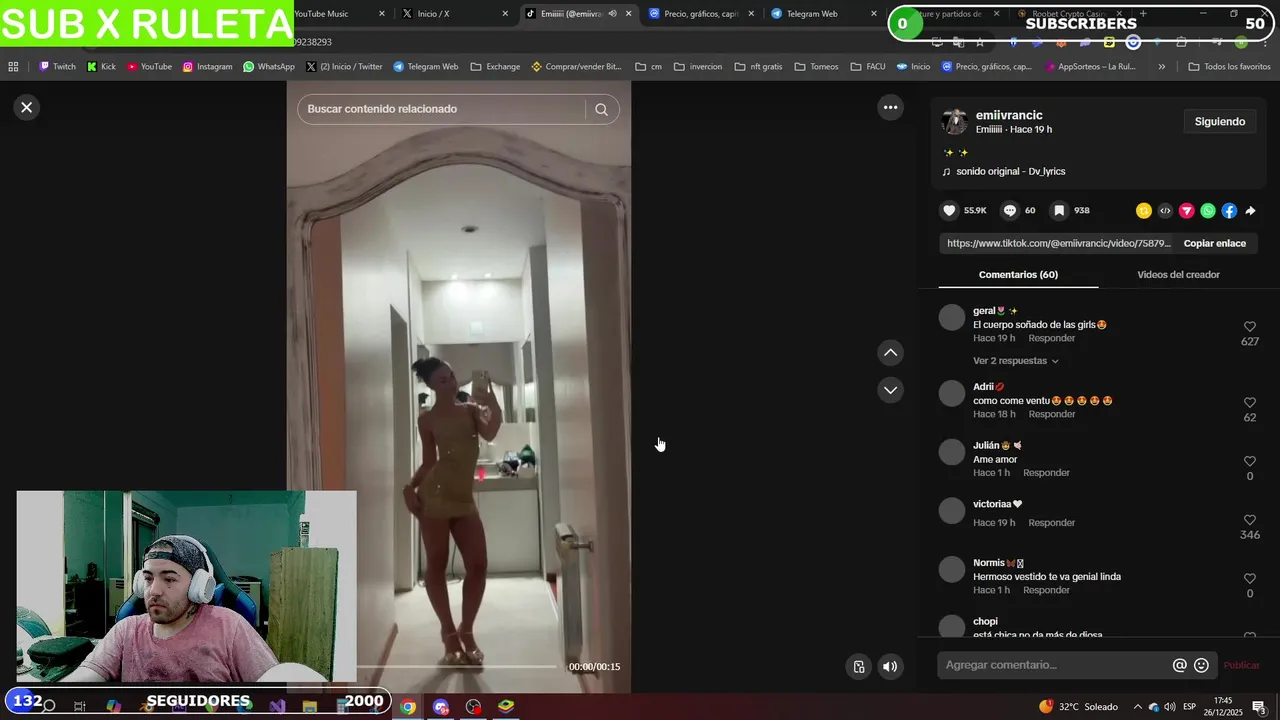Click the yellow repost icon
Viewport: 1280px width, 720px height.
coord(1144,210)
